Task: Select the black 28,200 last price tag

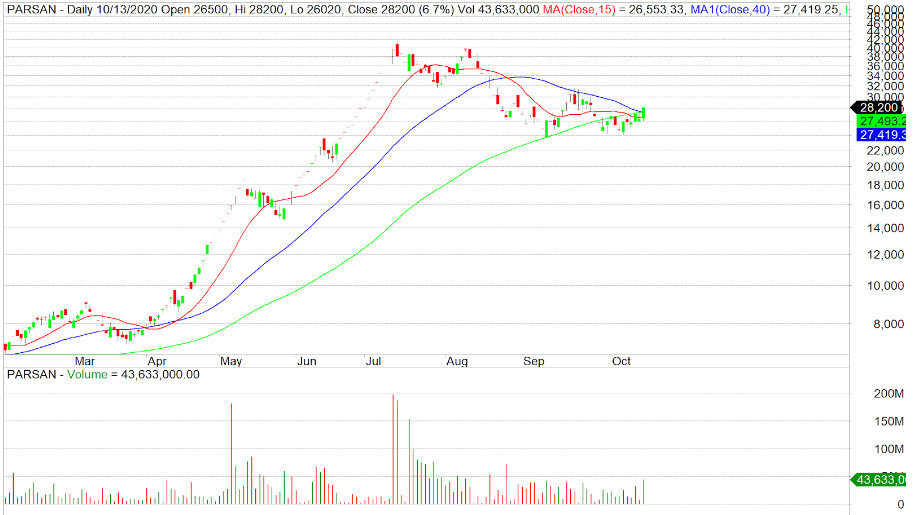Action: pyautogui.click(x=878, y=107)
